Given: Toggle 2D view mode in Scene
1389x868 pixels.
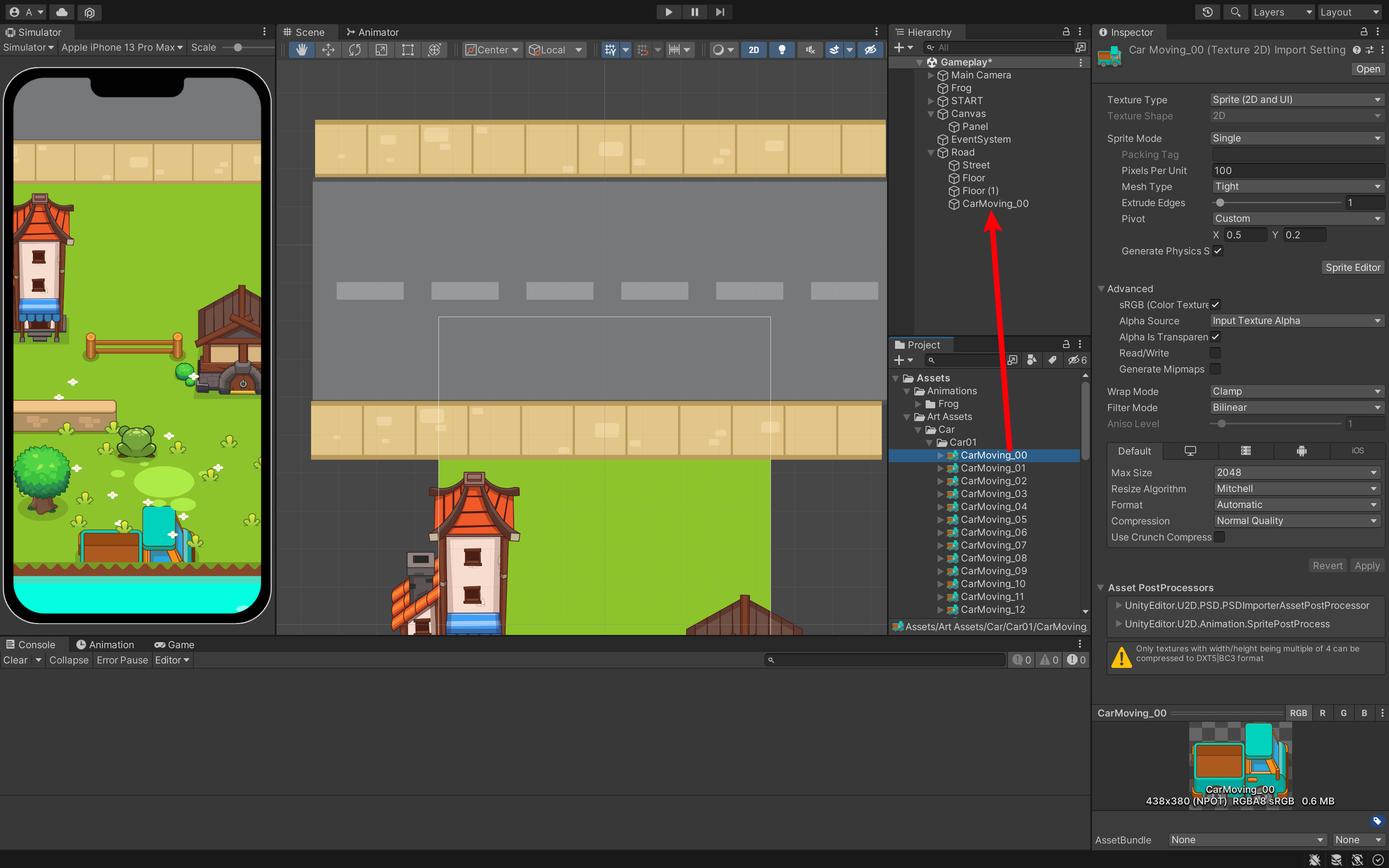Looking at the screenshot, I should [x=754, y=50].
